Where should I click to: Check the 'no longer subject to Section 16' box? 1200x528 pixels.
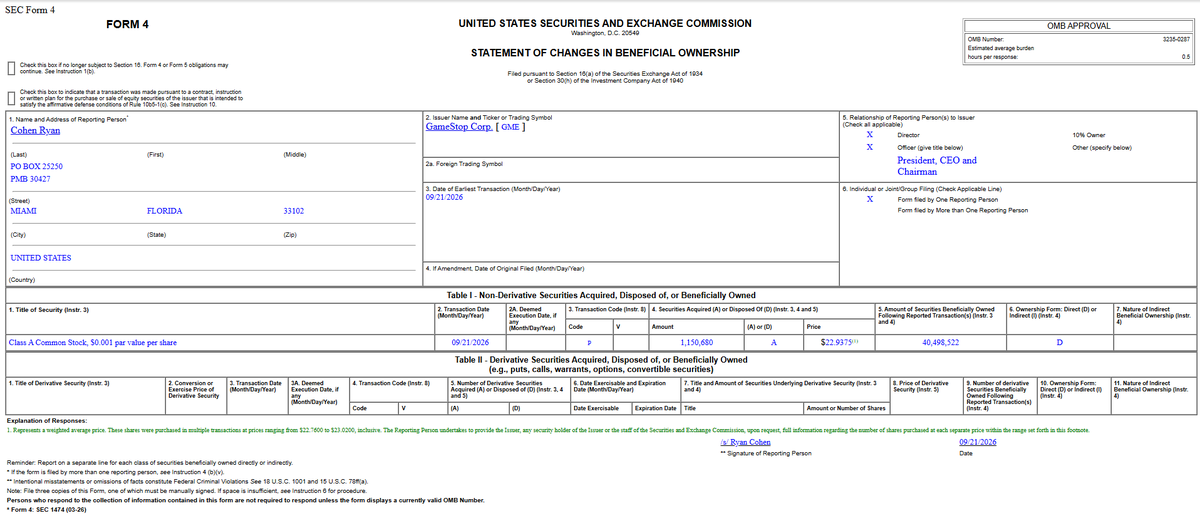(11, 68)
